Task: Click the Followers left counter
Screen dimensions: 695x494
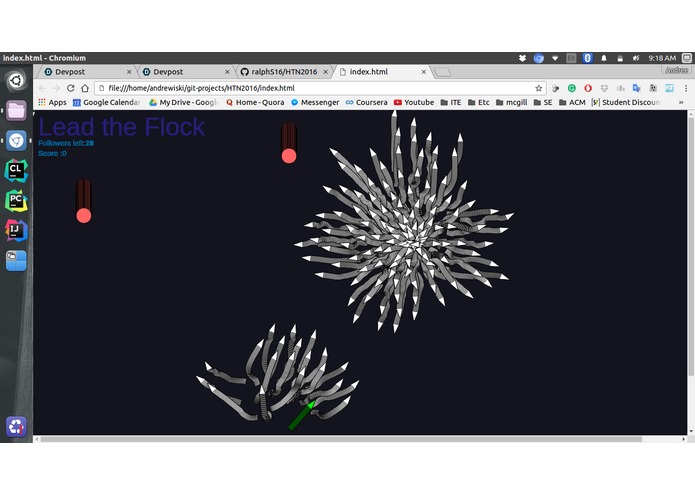Action: pos(66,143)
